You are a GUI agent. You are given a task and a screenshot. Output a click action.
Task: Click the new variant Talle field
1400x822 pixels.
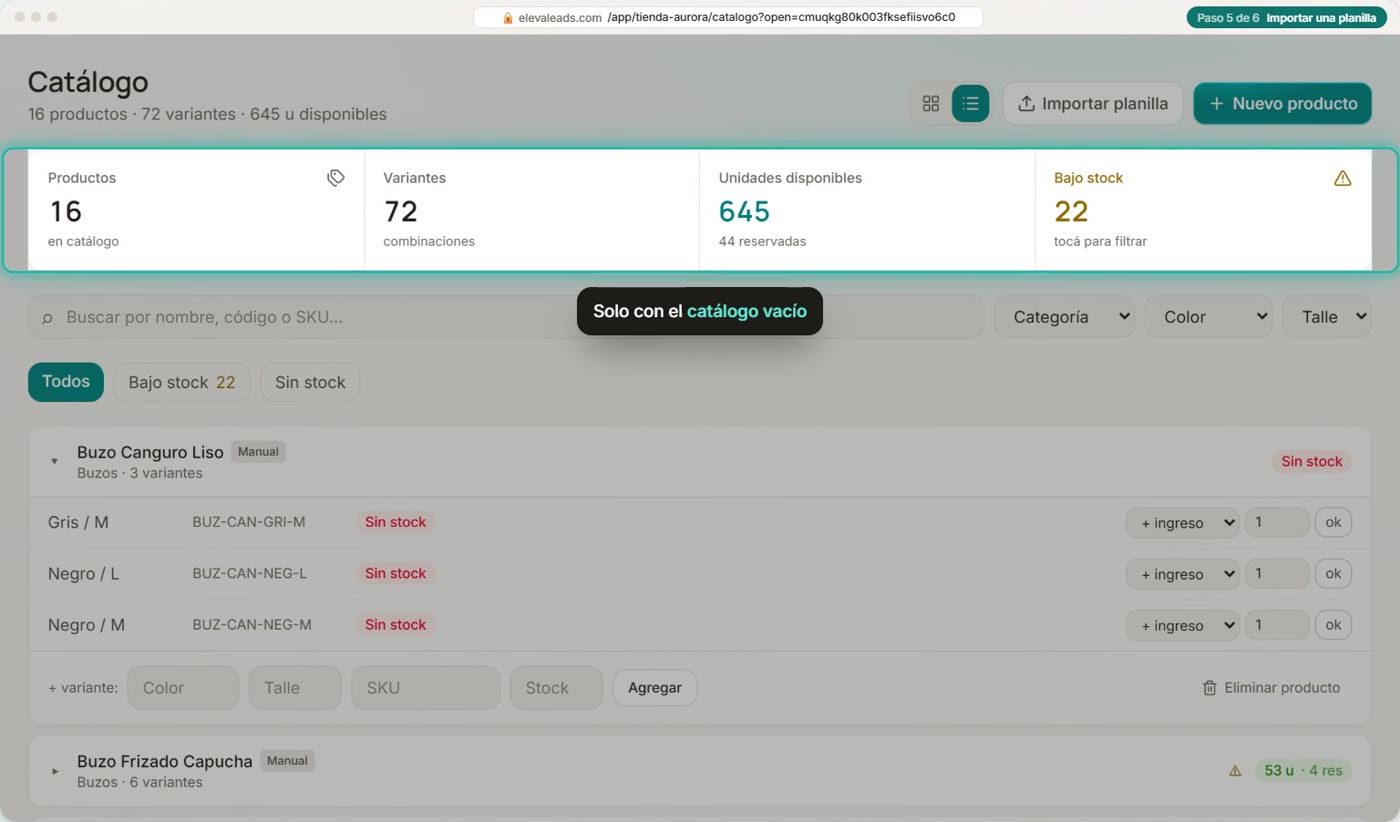point(295,688)
